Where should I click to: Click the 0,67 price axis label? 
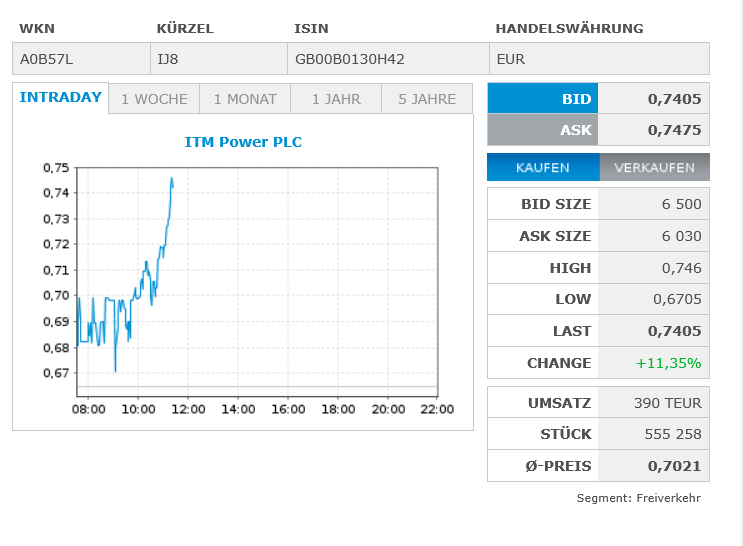point(56,373)
